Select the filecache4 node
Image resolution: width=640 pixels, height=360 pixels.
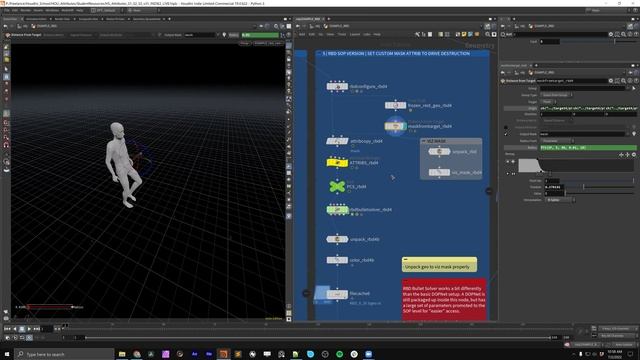(x=337, y=294)
